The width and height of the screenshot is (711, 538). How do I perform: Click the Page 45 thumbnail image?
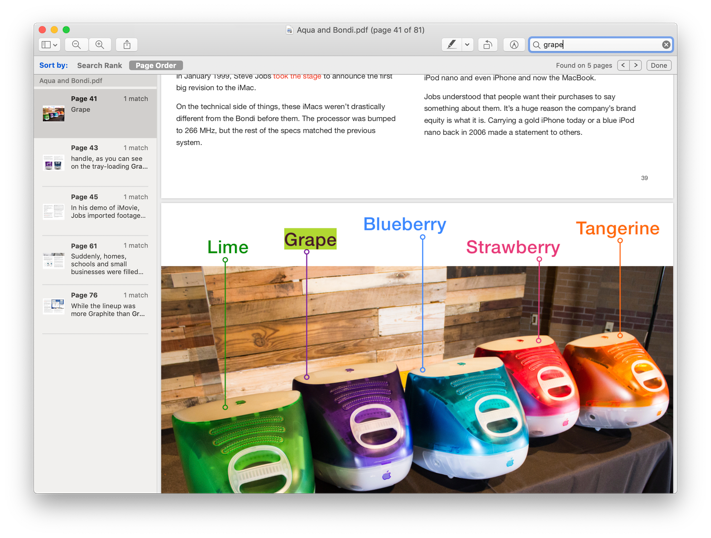(54, 211)
